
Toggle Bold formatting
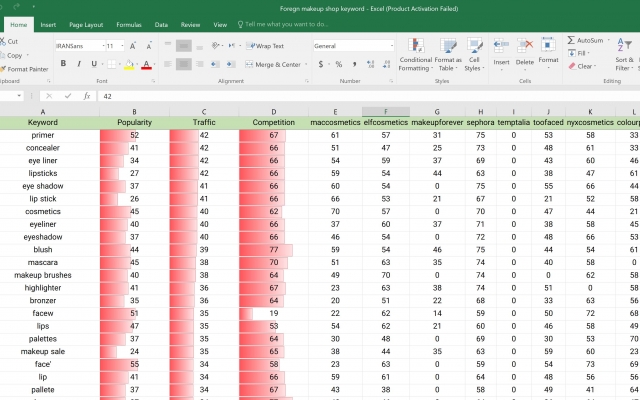pos(63,64)
